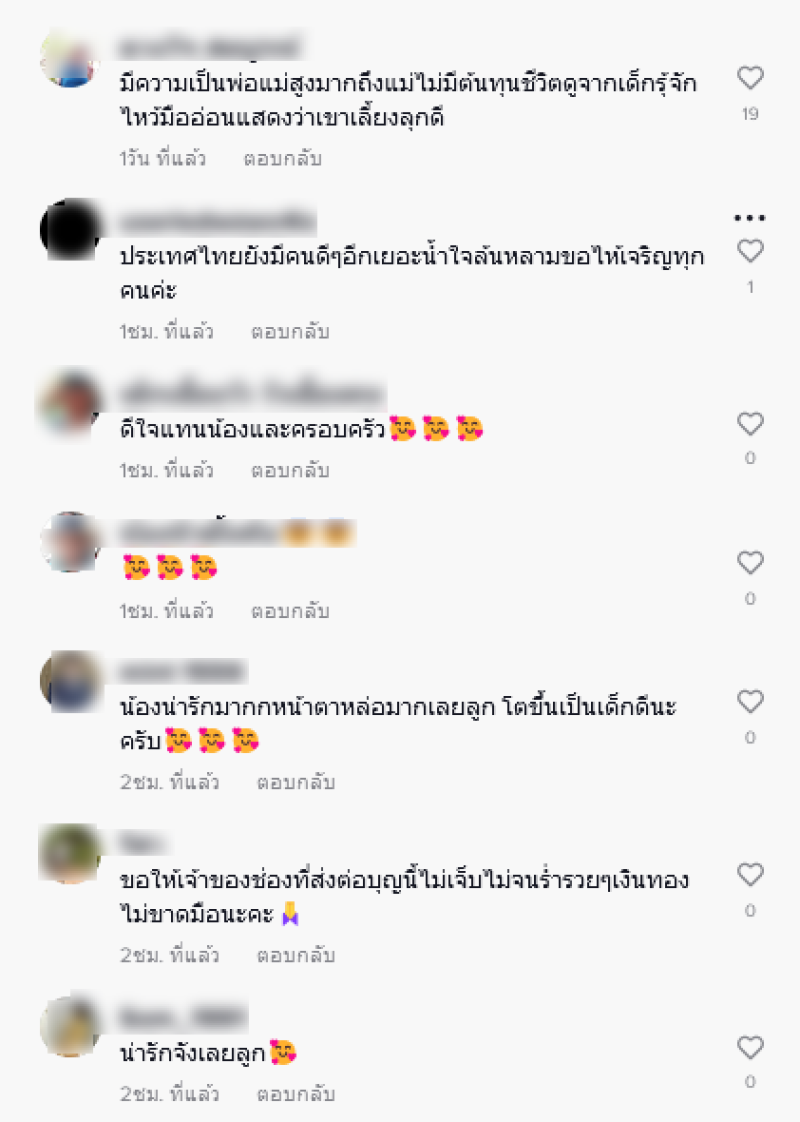Reply to the ขอให้เจ้าของช่อง comment
The image size is (800, 1122).
[x=296, y=955]
